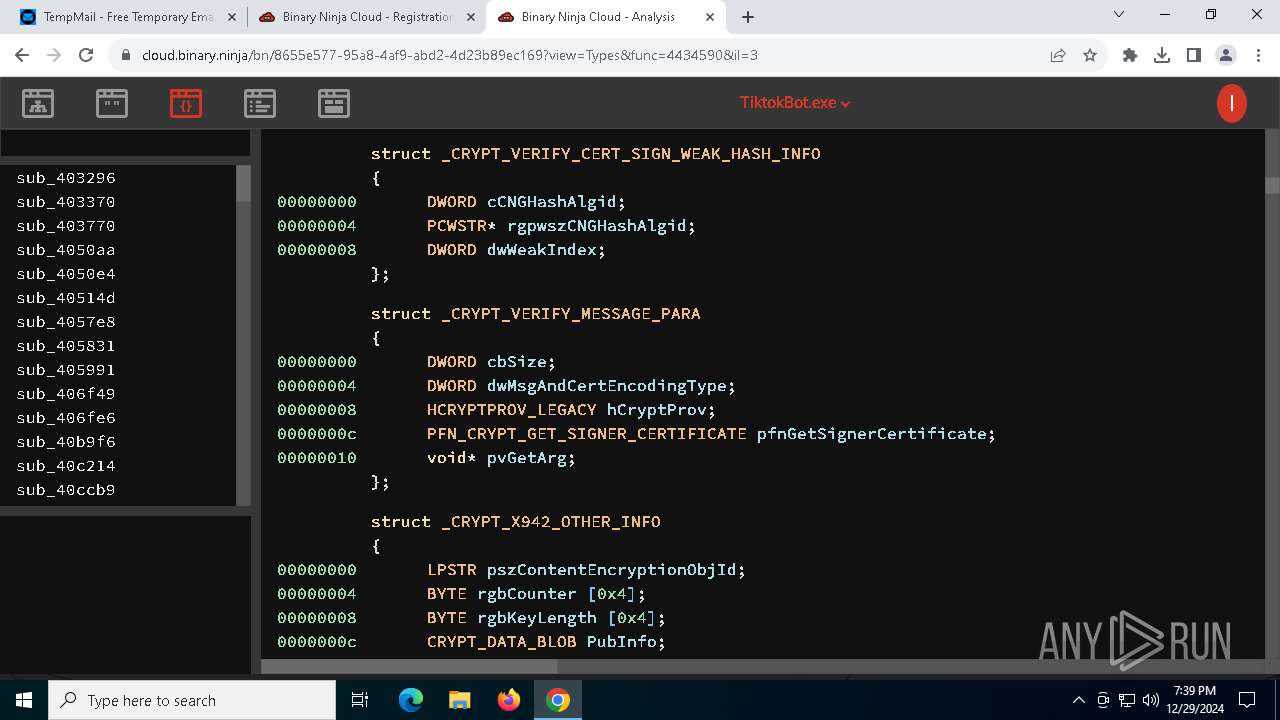
Task: Click struct _CRYPT_VERIFY_CERT_SIGN_WEAK_HASH_INFO name
Action: click(x=631, y=154)
